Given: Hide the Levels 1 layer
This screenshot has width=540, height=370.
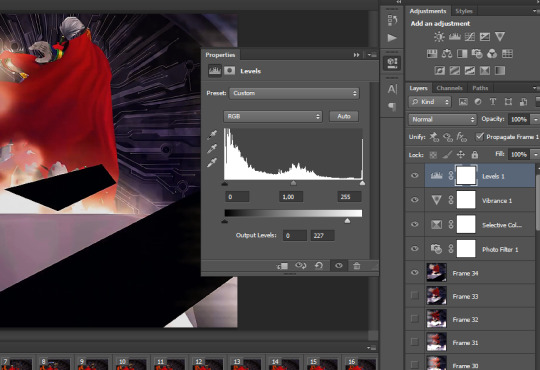Looking at the screenshot, I should 415,176.
